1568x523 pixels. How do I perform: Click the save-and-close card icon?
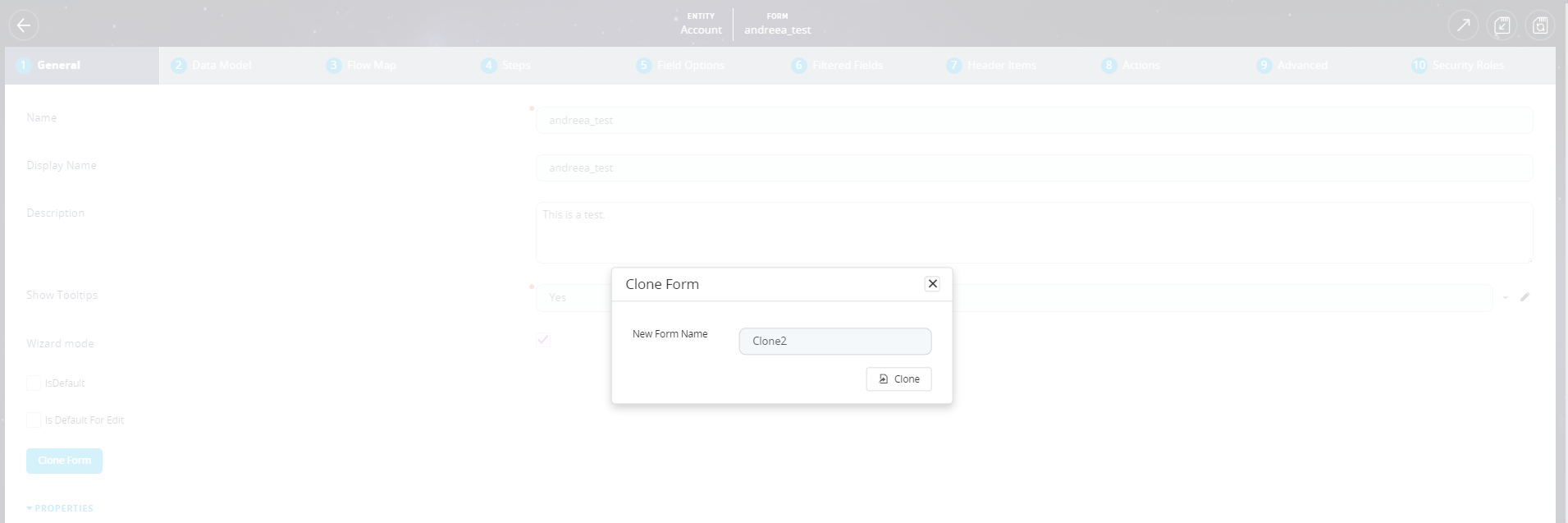coord(1502,25)
